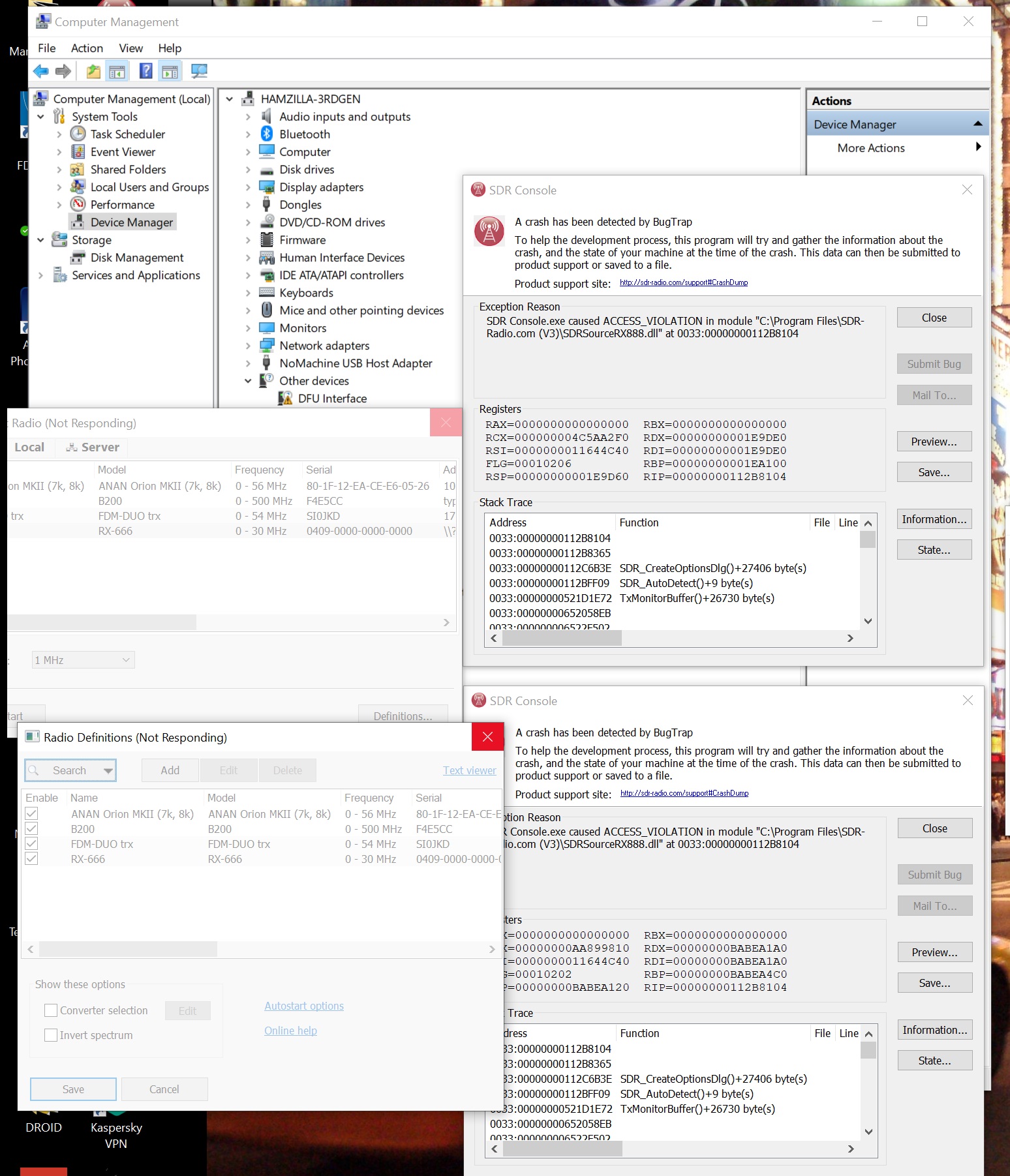
Task: Uncheck the B200 radio enable checkbox
Action: pos(31,829)
